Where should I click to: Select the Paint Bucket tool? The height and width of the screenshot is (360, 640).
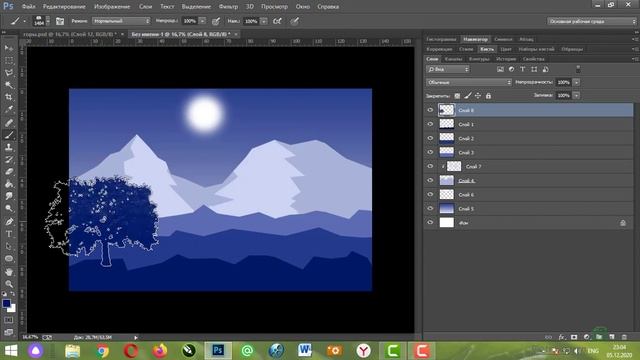[x=9, y=184]
